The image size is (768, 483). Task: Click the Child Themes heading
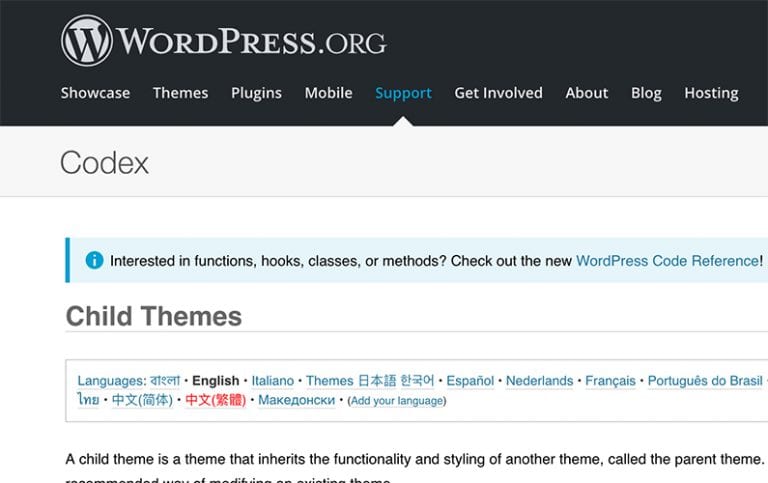[154, 316]
